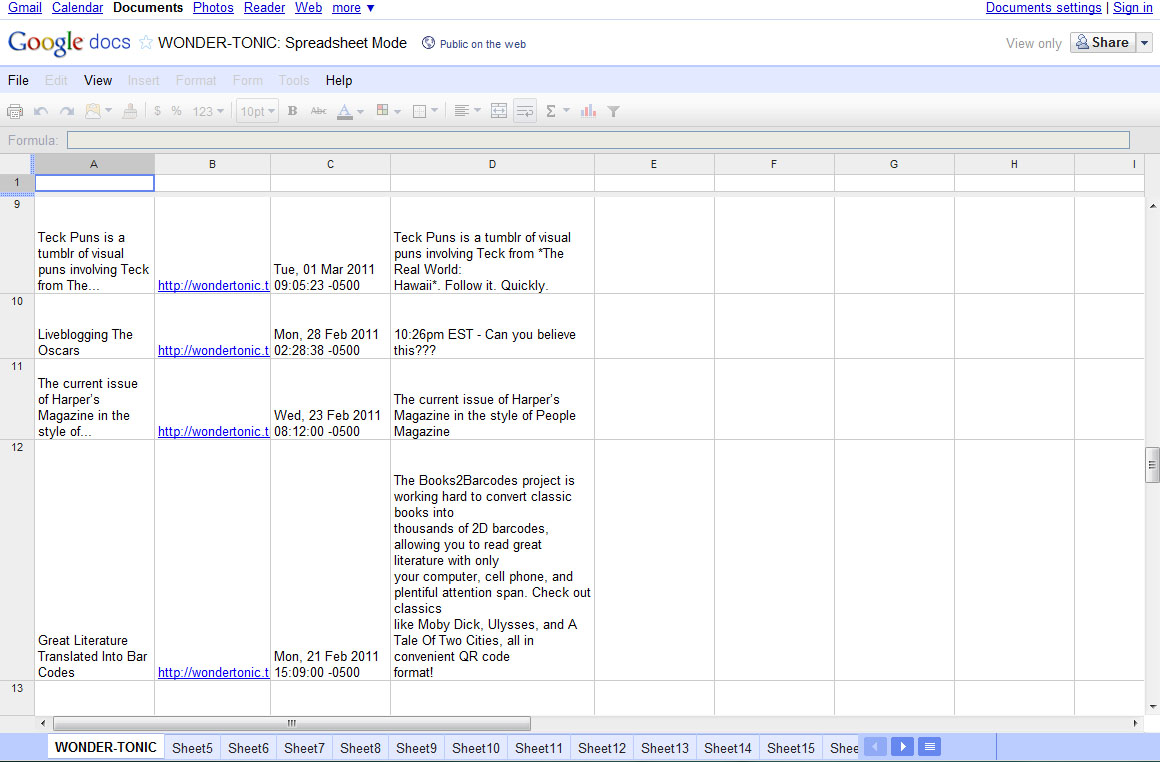
Task: Click the filter funnel icon
Action: click(613, 111)
